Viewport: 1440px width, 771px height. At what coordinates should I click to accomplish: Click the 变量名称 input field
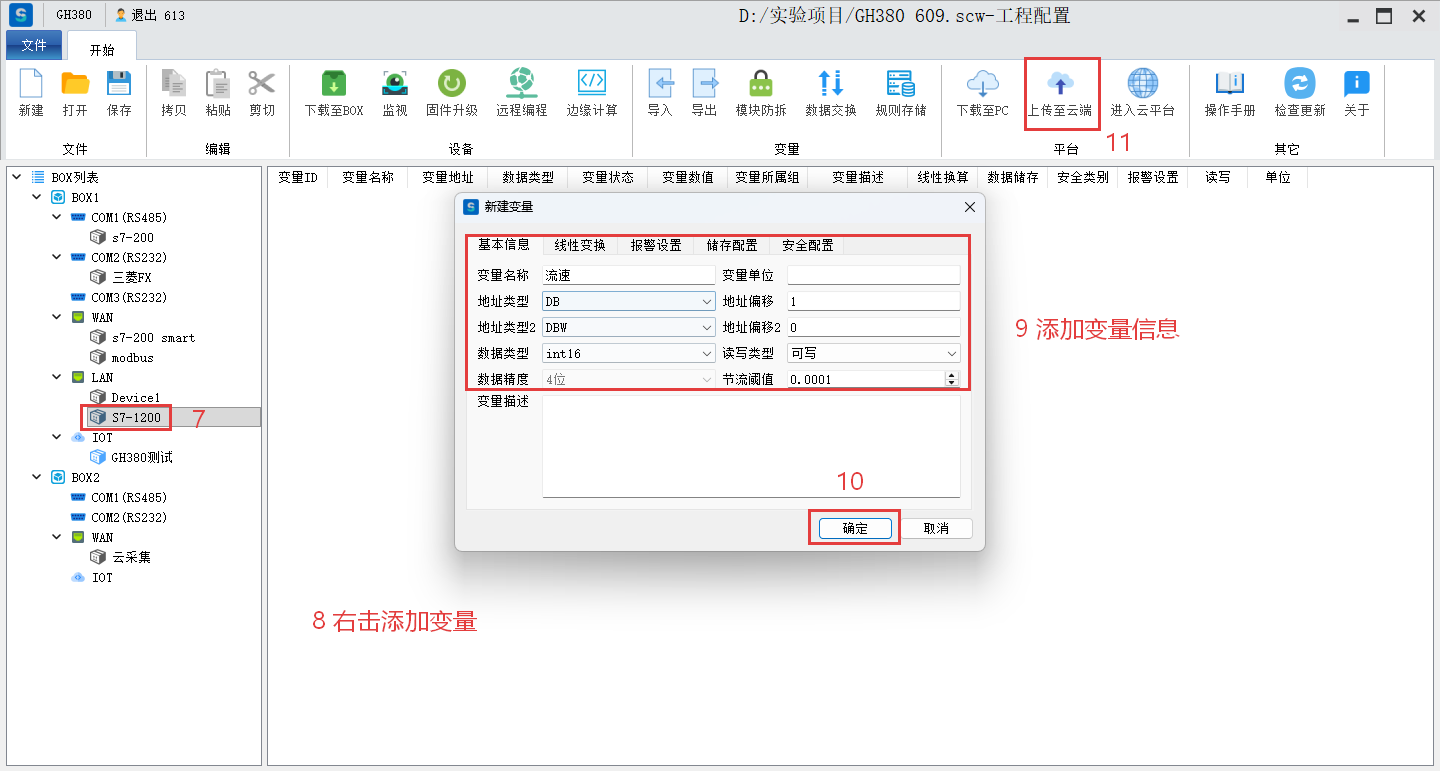click(628, 275)
